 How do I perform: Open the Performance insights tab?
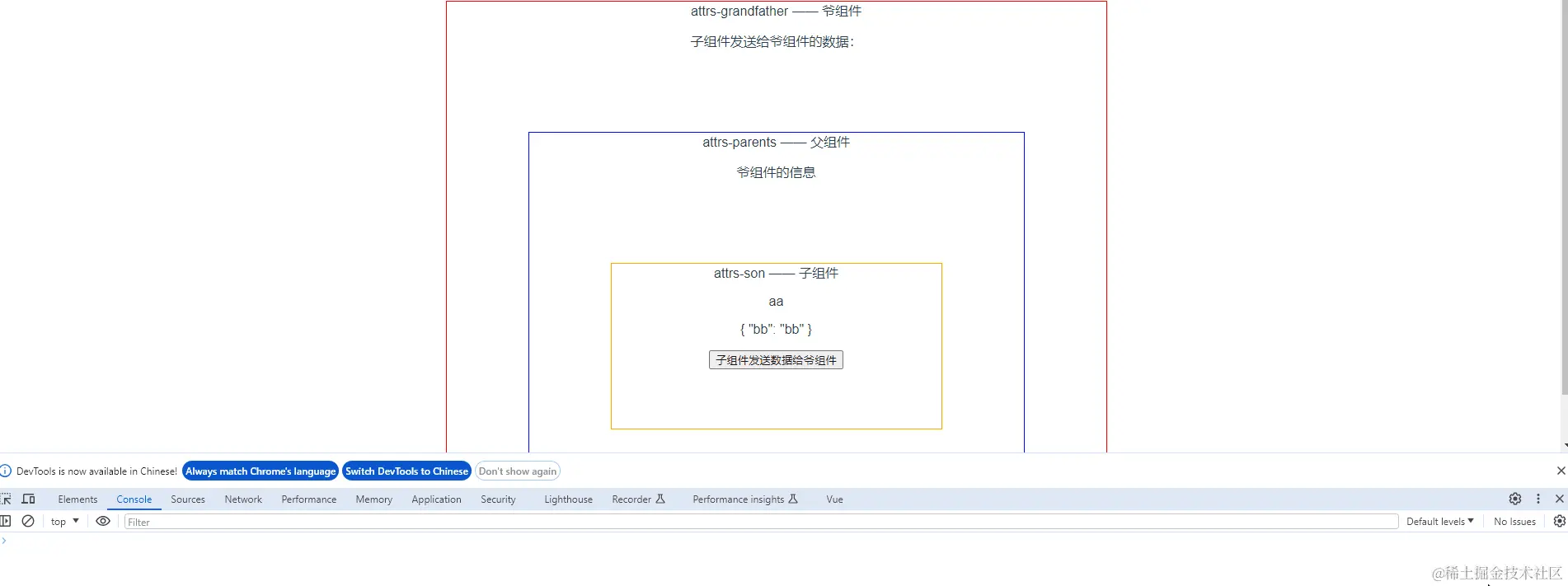coord(745,499)
